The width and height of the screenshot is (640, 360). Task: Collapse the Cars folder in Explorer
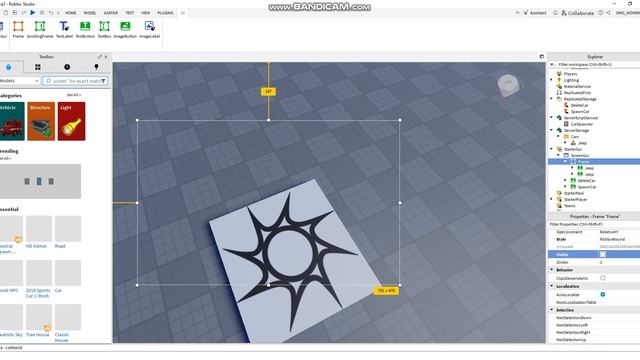[558, 136]
